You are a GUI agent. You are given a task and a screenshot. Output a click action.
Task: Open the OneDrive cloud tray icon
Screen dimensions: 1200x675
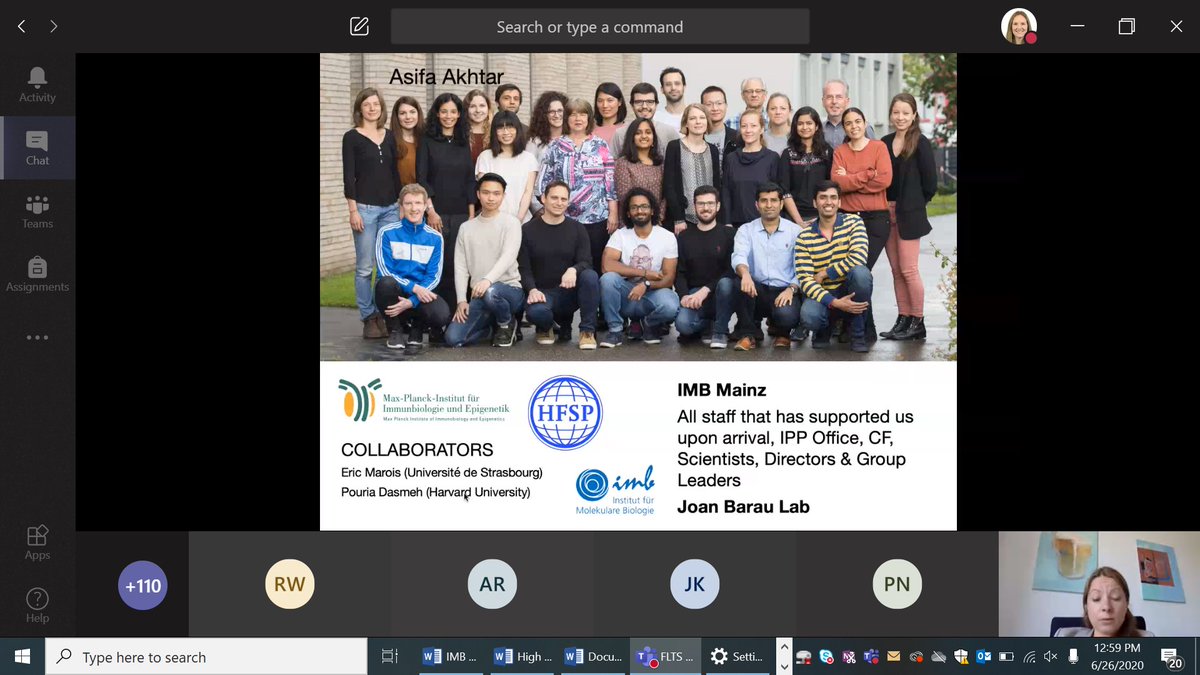[938, 657]
